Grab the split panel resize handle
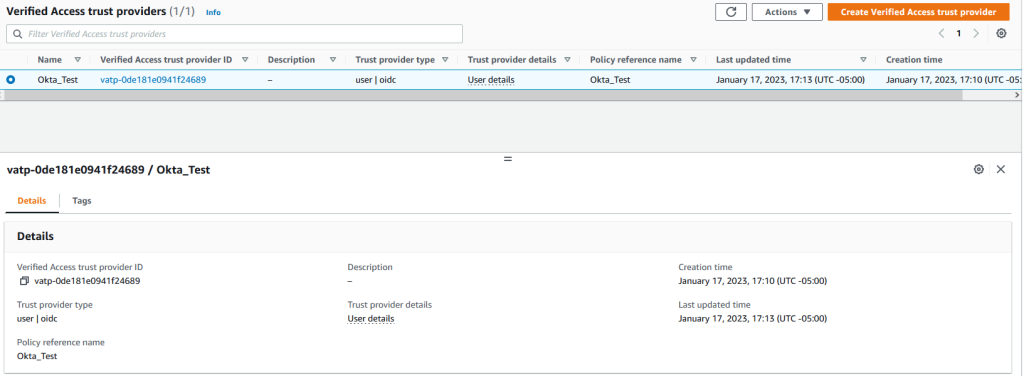The width and height of the screenshot is (1024, 376). [507, 159]
